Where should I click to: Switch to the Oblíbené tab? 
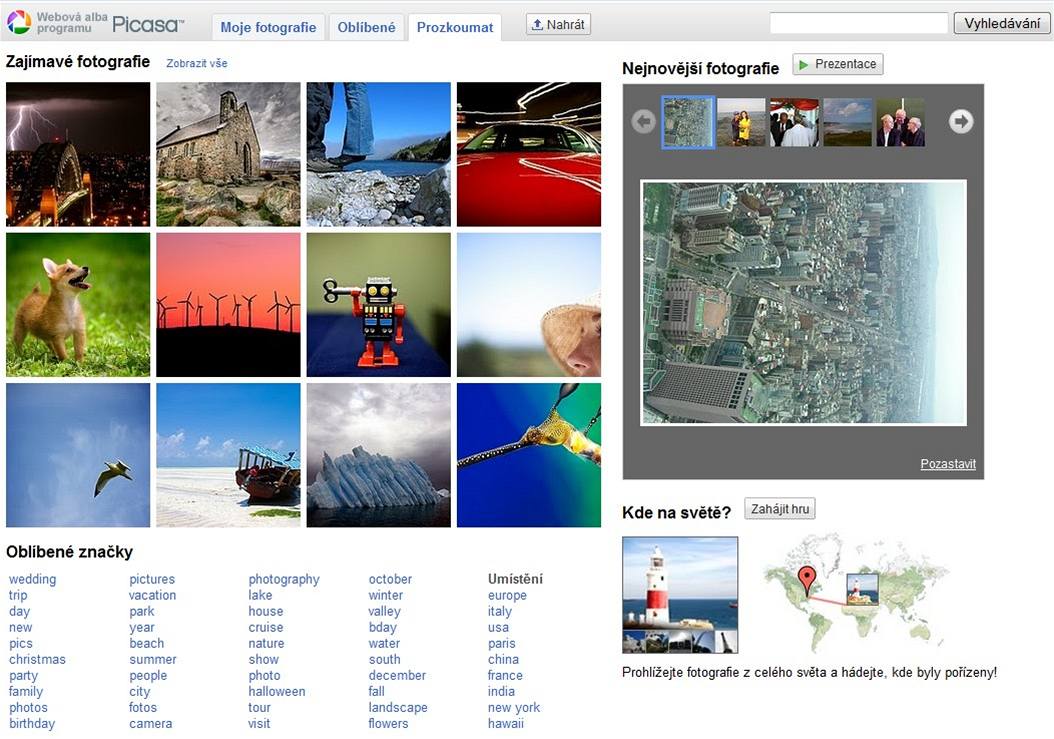click(x=366, y=27)
